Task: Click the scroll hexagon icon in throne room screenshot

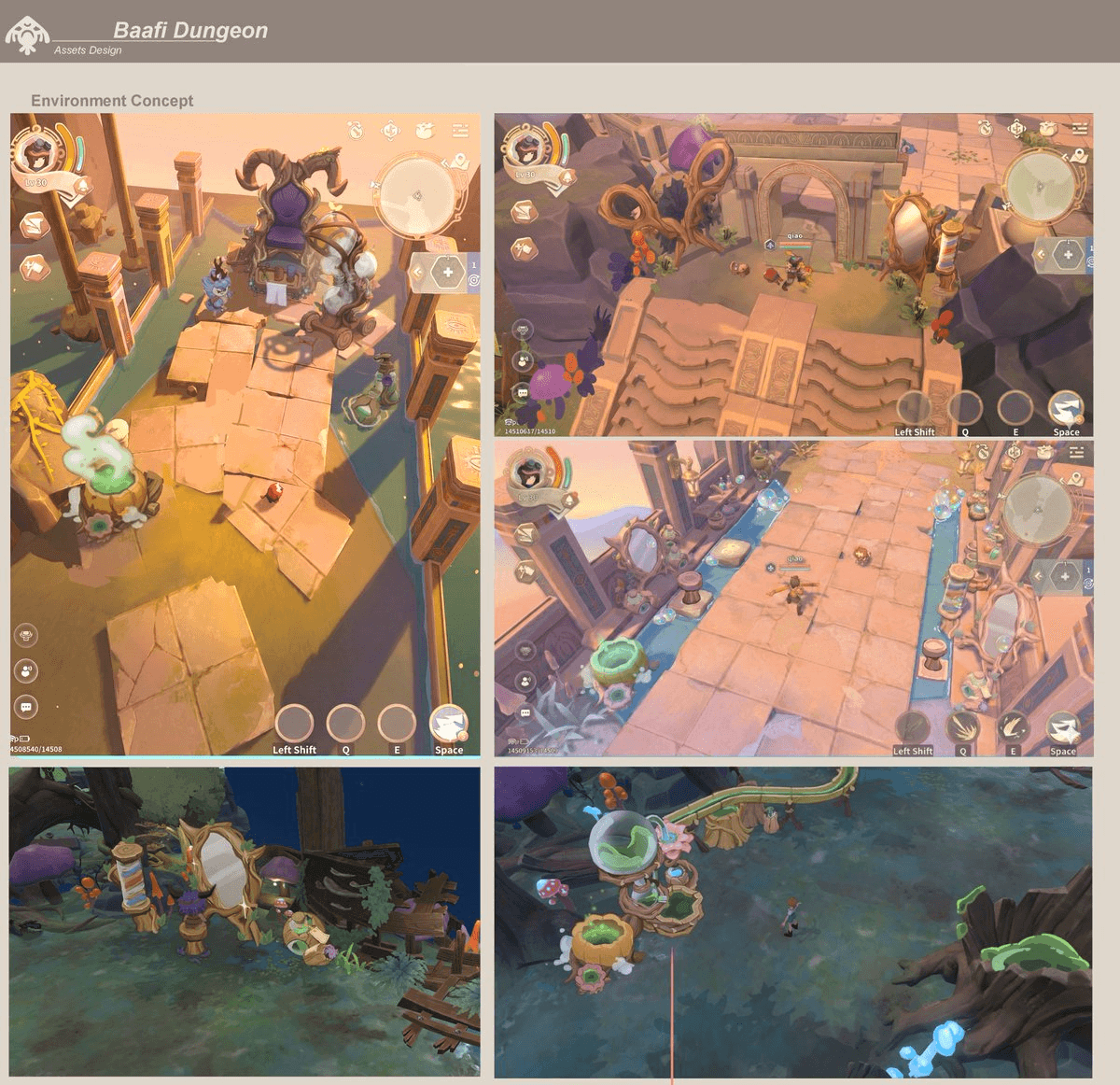Action: (x=33, y=225)
